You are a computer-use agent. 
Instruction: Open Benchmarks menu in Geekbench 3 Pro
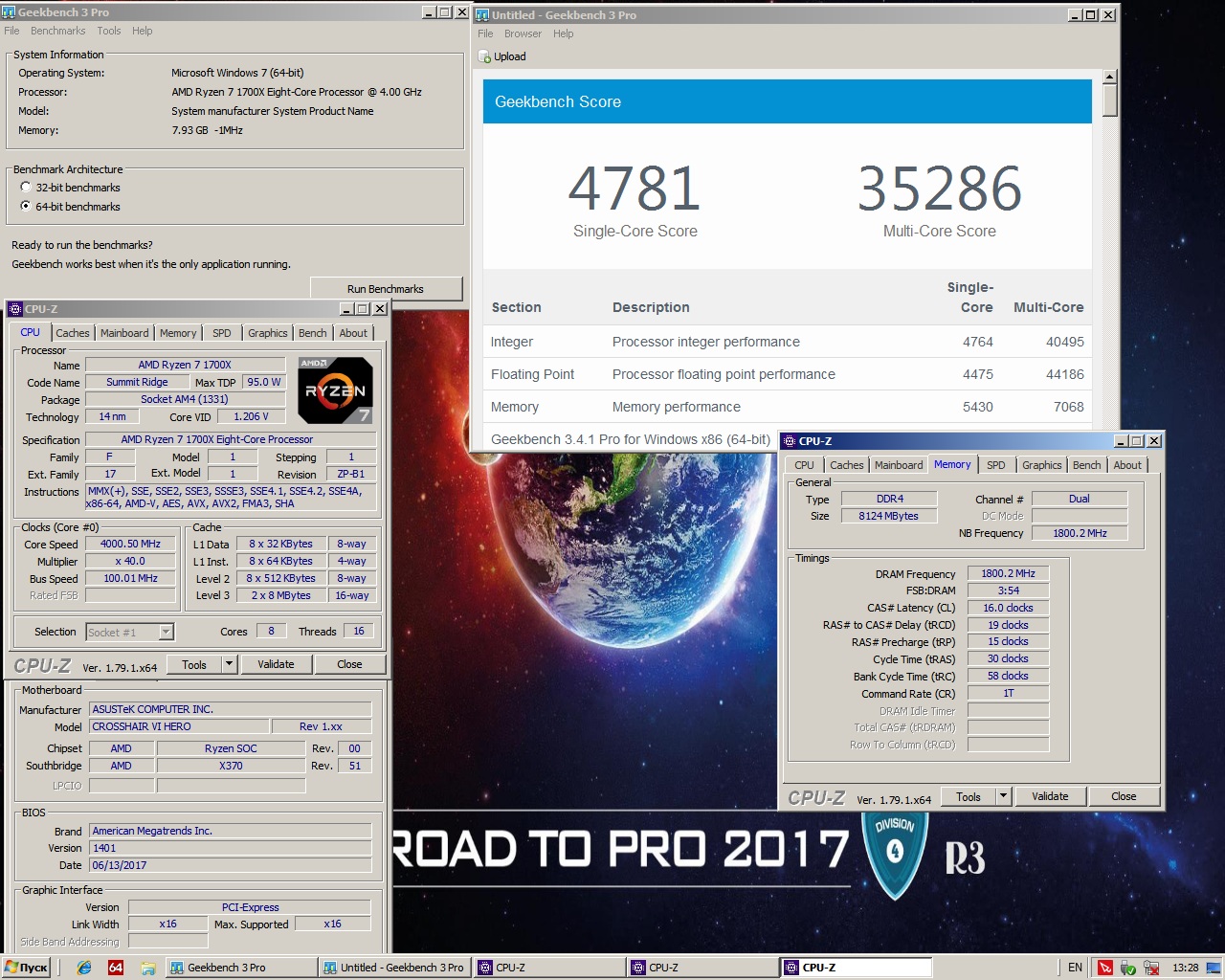pyautogui.click(x=57, y=31)
